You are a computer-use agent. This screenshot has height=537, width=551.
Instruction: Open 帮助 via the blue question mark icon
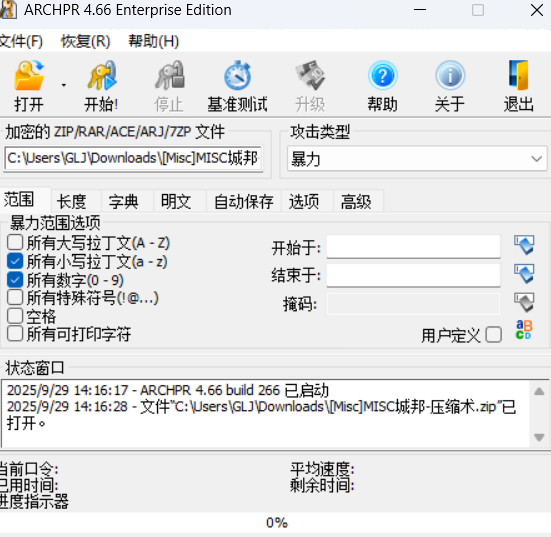[383, 76]
